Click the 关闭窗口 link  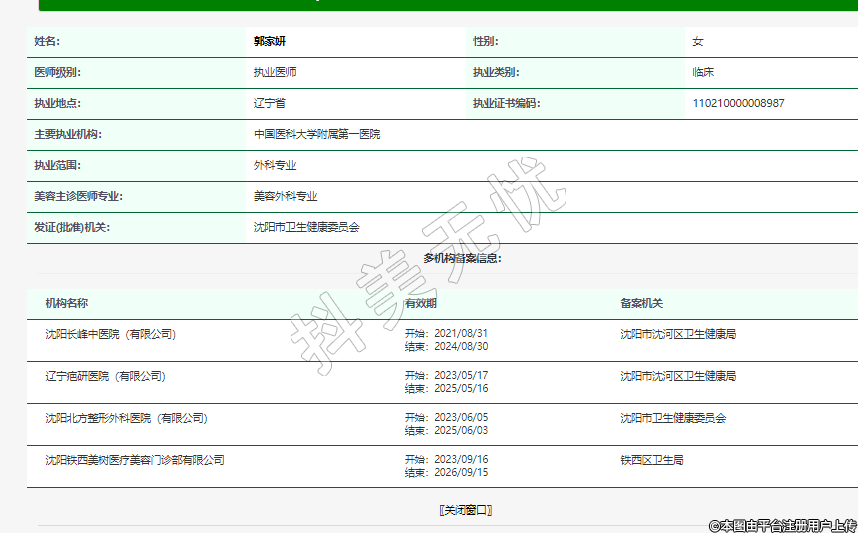point(465,510)
